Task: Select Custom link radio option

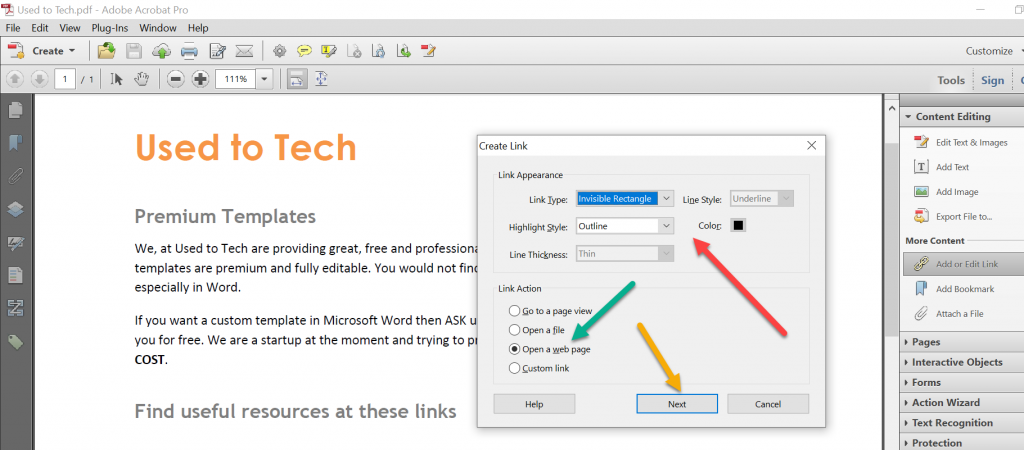Action: [539, 368]
